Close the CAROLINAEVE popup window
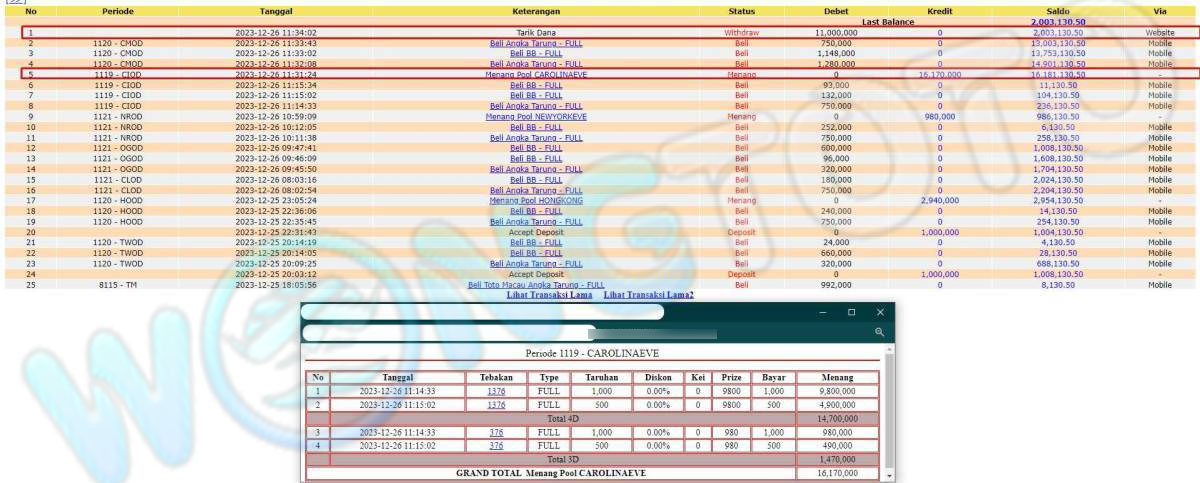The height and width of the screenshot is (483, 1200). (879, 312)
